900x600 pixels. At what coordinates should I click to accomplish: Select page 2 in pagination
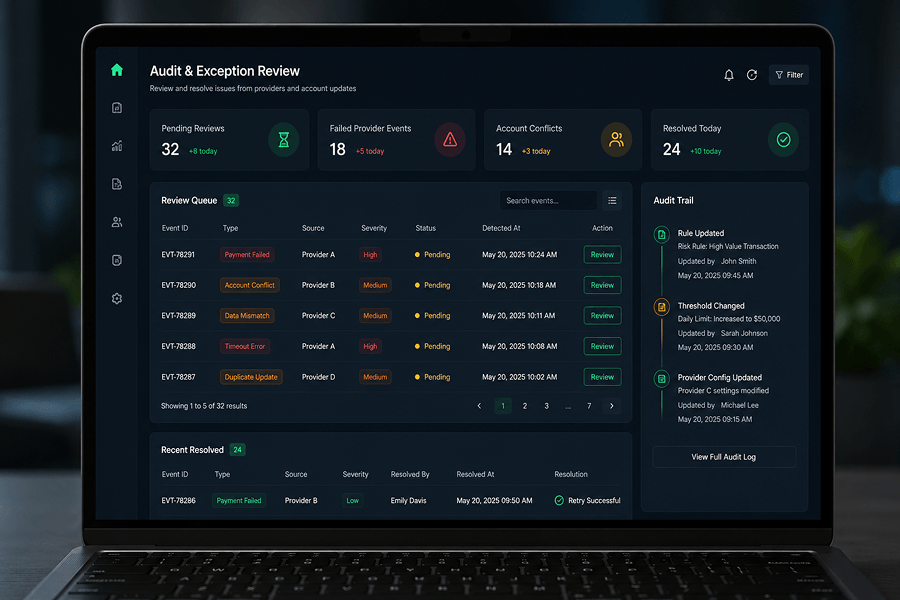coord(525,406)
